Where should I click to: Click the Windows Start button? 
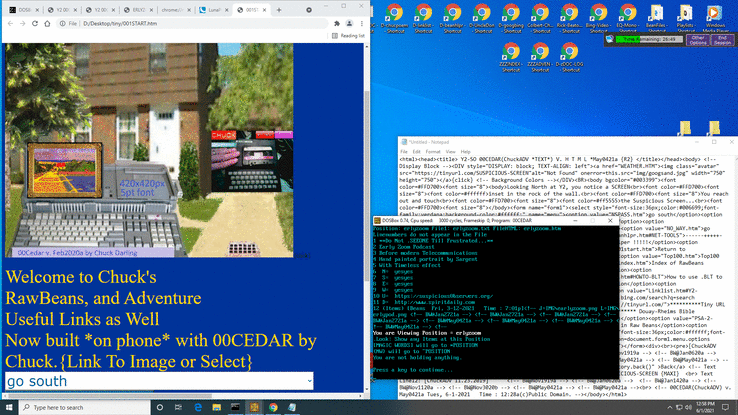point(8,407)
